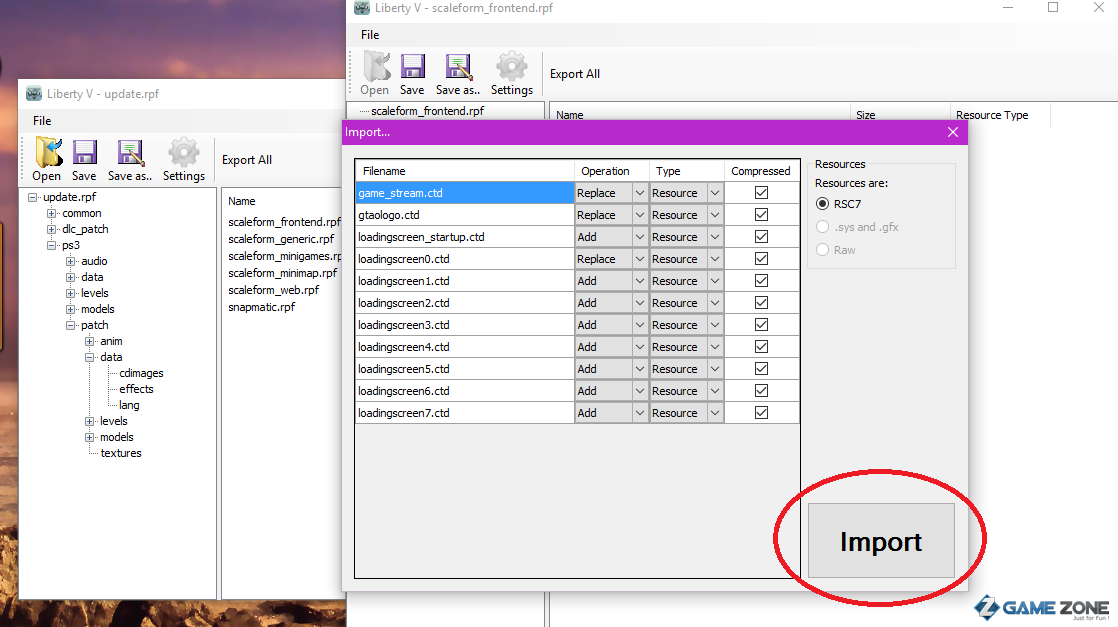Open Operation dropdown for gtaologo.ctd

point(640,215)
